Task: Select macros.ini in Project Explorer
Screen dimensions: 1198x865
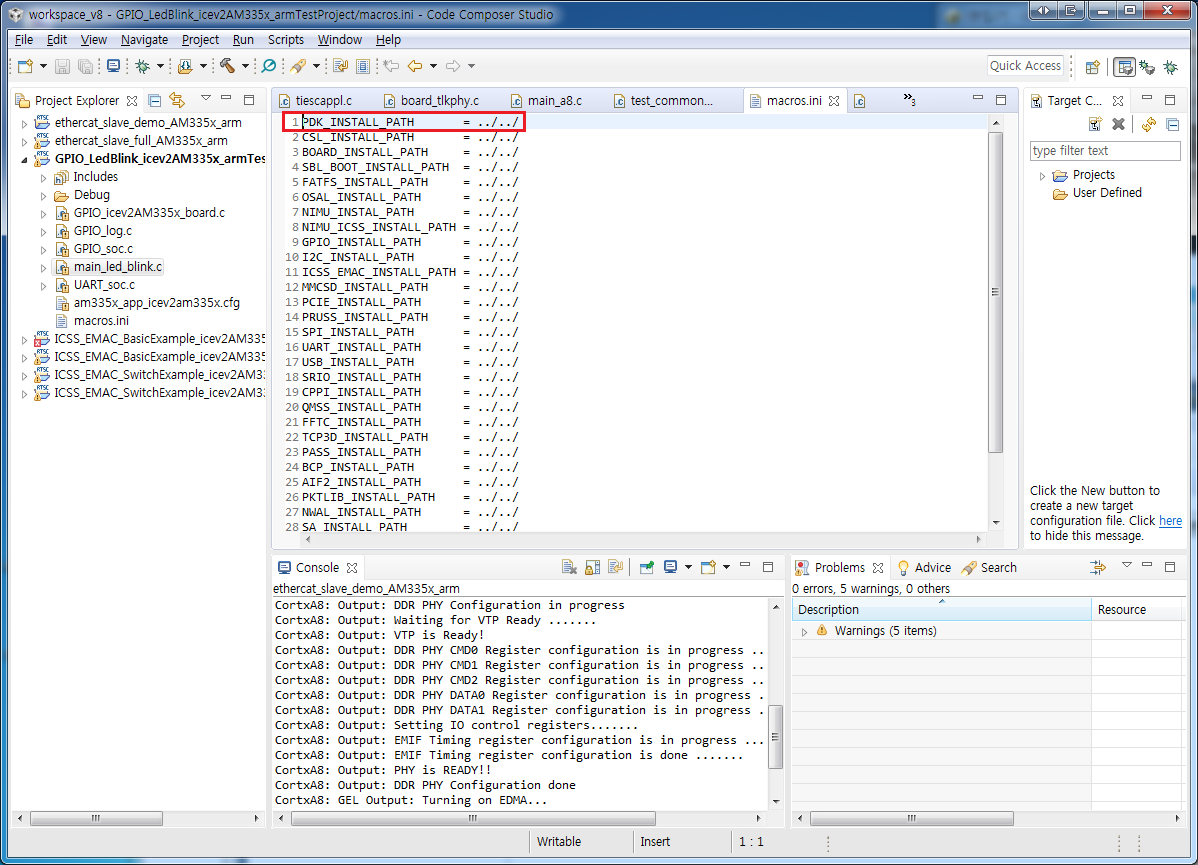Action: (x=101, y=321)
